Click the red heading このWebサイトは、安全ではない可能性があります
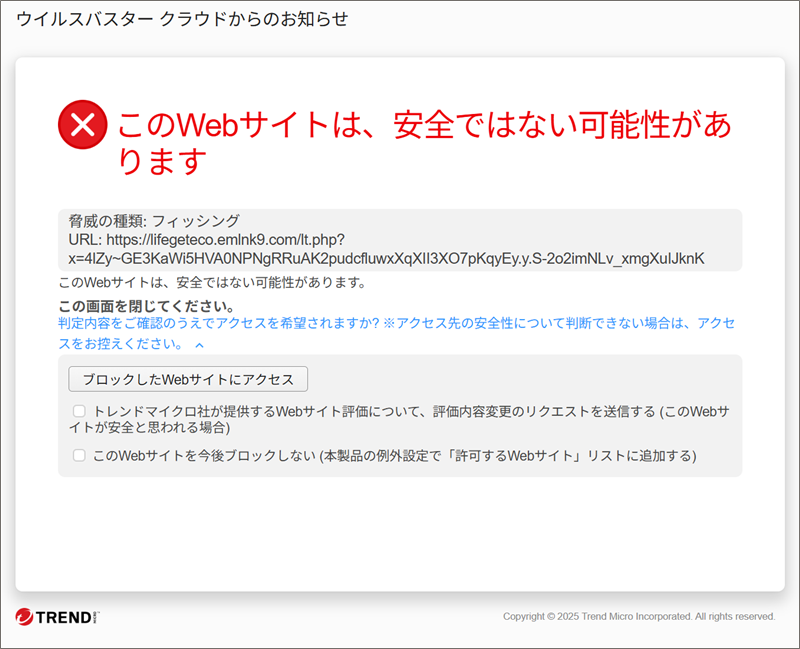This screenshot has height=649, width=800. click(424, 142)
